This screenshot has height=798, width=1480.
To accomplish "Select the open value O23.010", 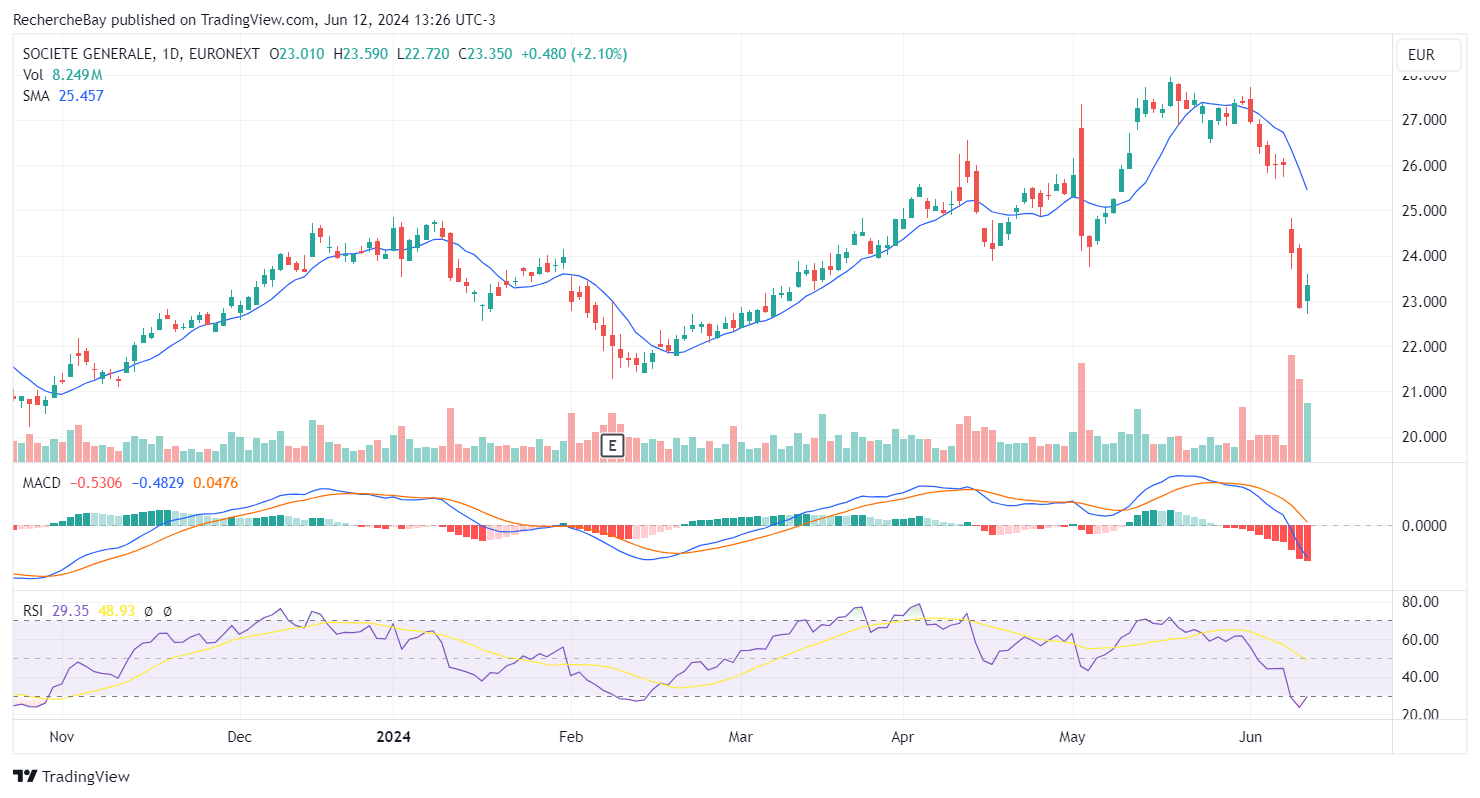I will point(296,54).
